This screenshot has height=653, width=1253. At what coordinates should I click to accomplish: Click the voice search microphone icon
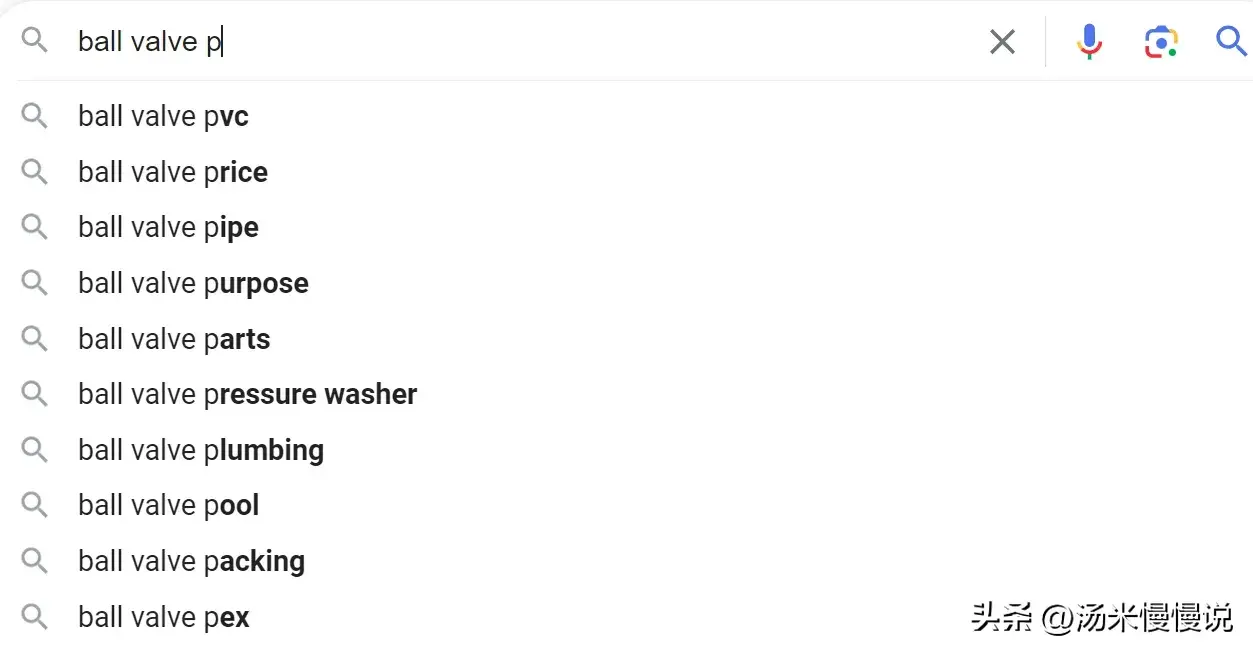click(x=1089, y=41)
